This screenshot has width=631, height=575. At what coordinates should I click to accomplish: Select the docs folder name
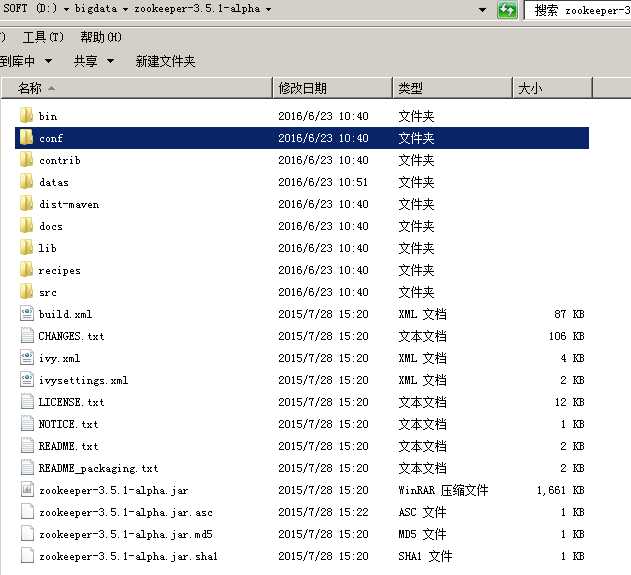(51, 226)
